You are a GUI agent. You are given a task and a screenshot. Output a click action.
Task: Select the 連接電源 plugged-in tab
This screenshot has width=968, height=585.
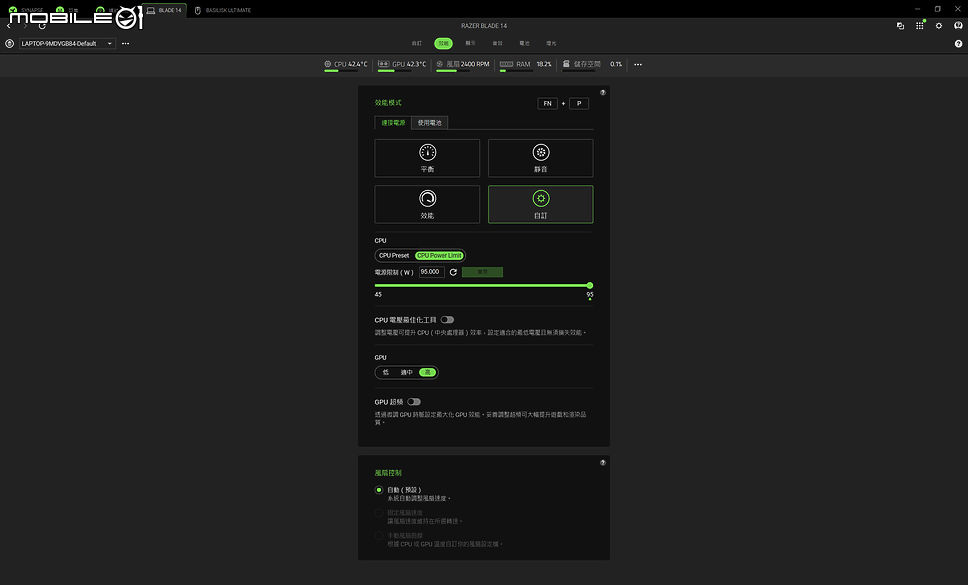[393, 123]
